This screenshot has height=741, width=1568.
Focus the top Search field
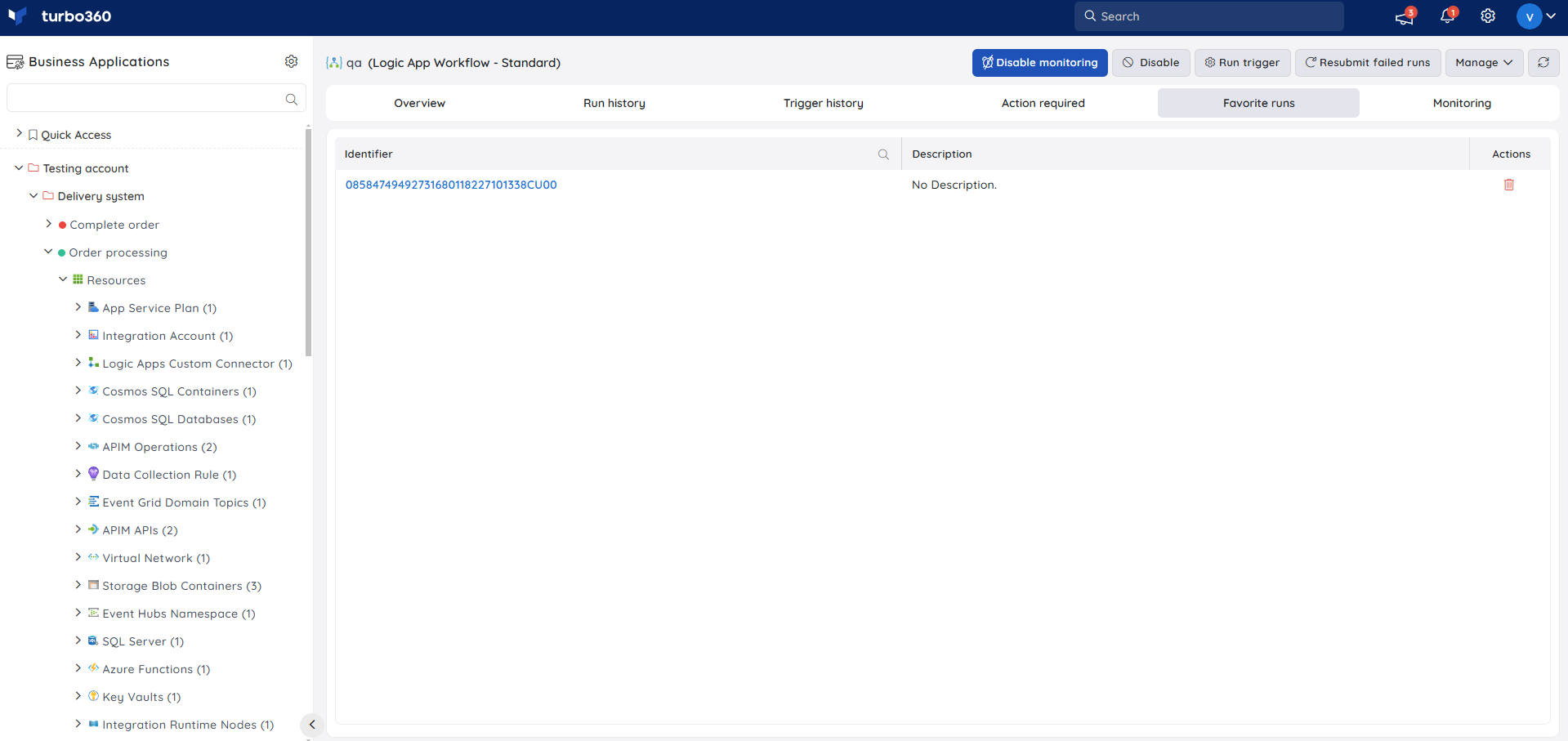[1208, 16]
